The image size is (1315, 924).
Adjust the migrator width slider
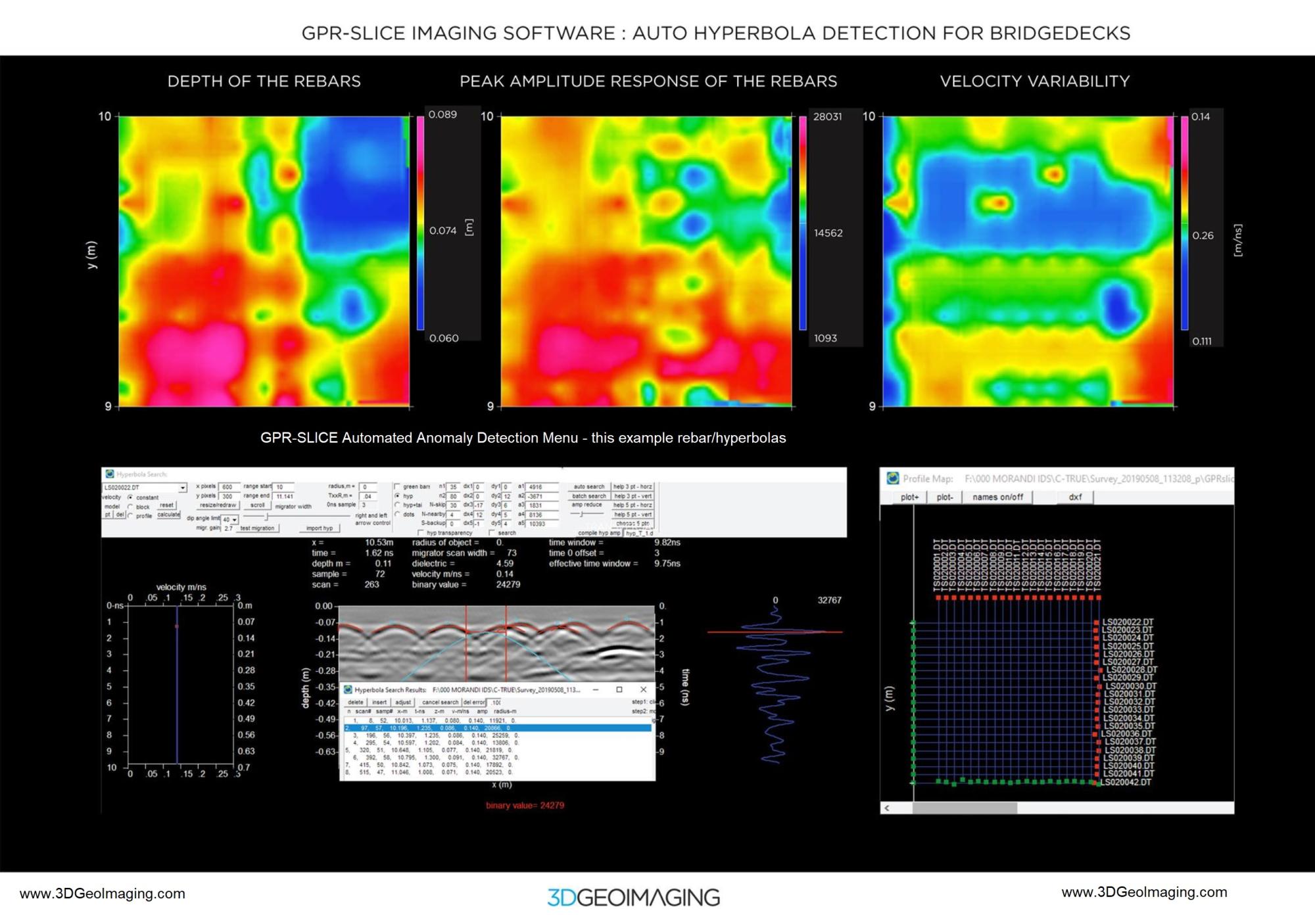click(266, 517)
